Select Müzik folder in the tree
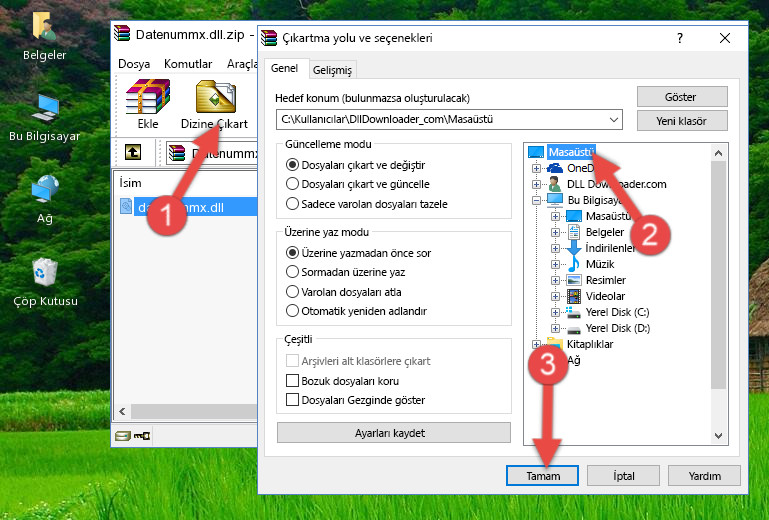 click(x=600, y=264)
